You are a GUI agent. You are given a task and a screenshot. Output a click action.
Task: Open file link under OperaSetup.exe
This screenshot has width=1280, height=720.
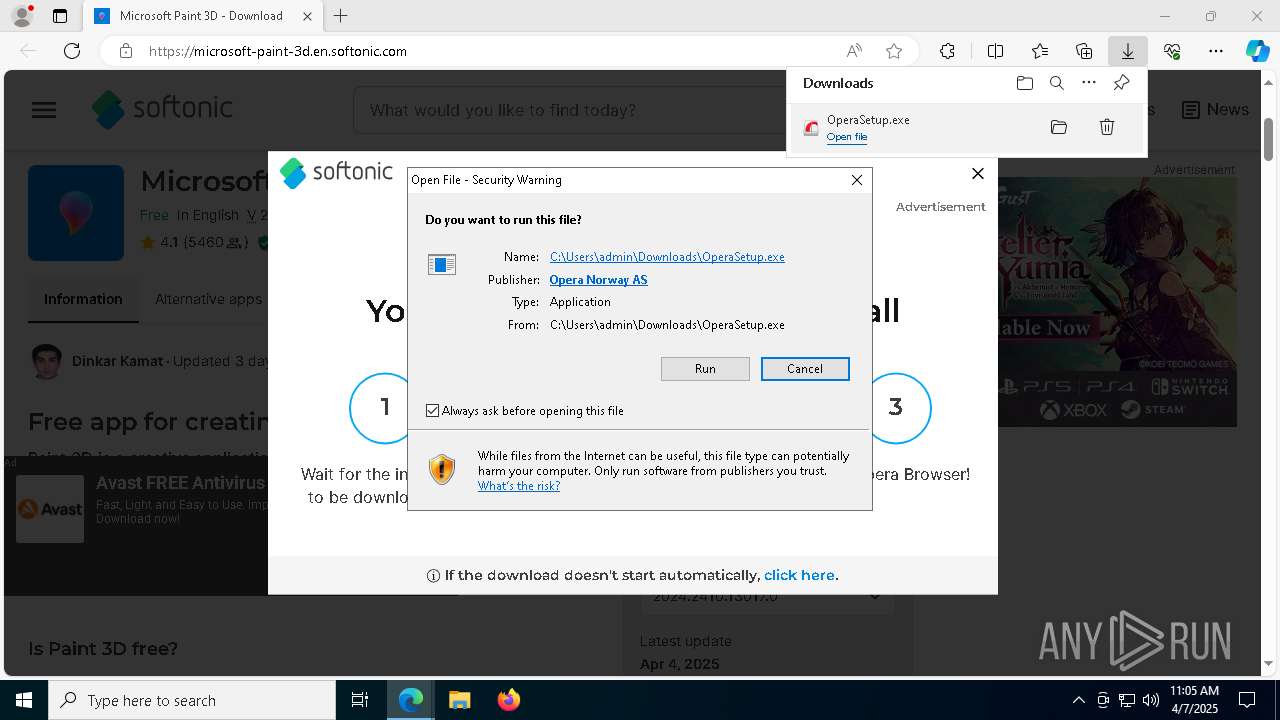tap(847, 137)
